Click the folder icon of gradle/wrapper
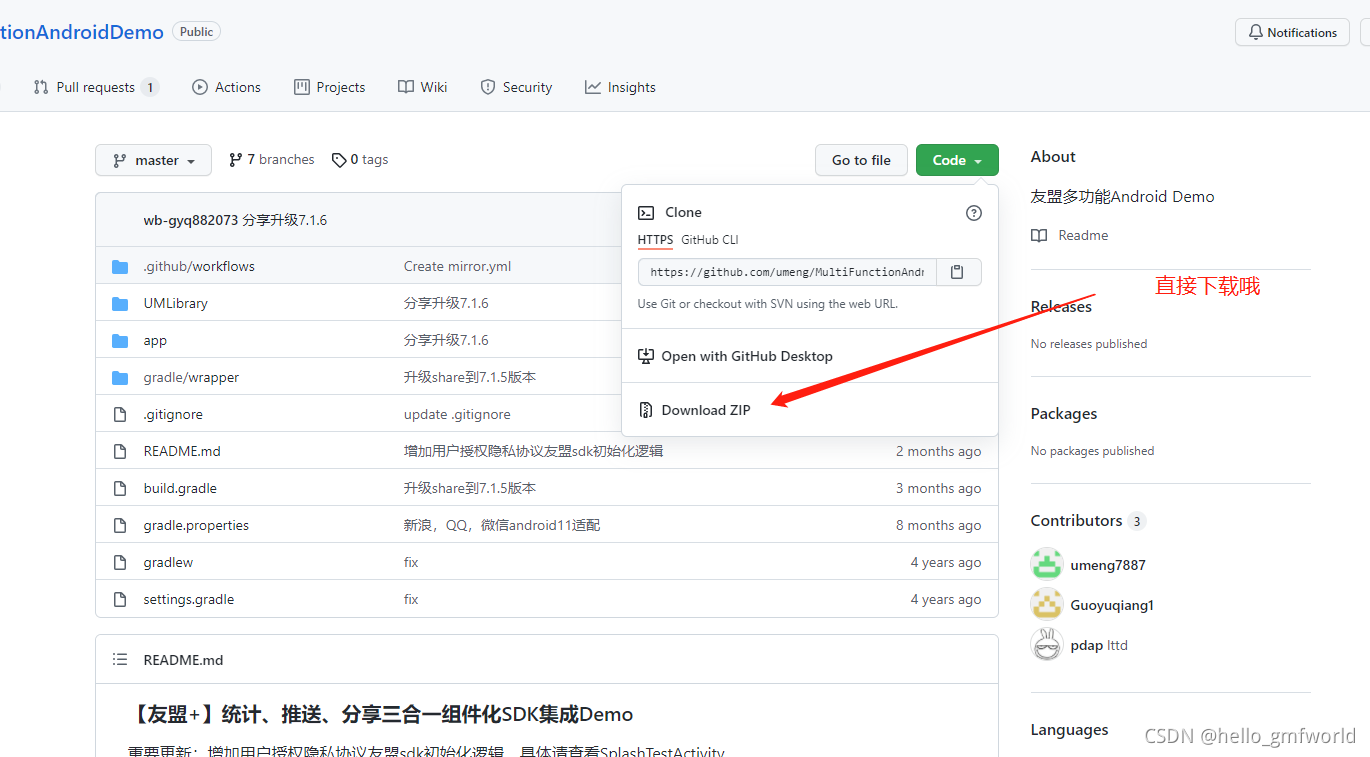 tap(121, 378)
